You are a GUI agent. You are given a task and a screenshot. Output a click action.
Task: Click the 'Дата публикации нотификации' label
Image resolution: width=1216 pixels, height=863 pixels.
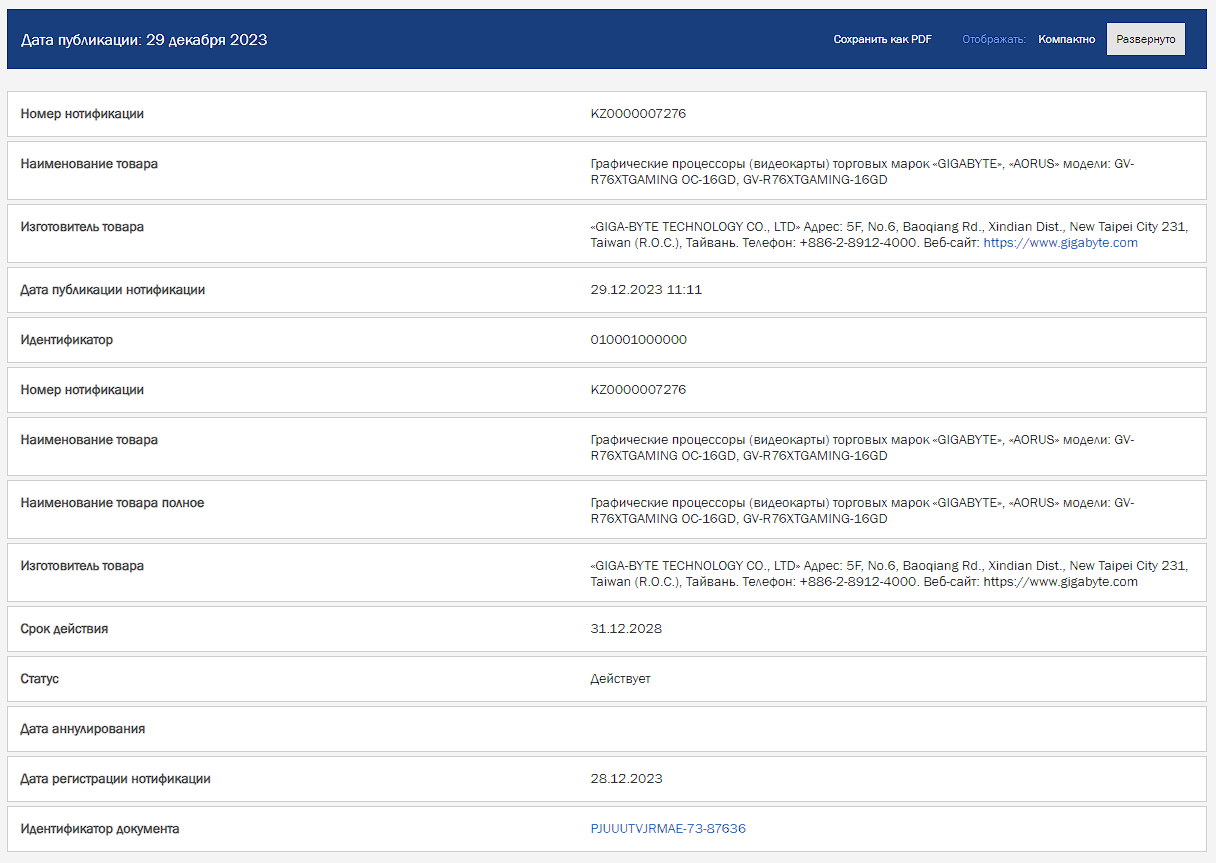pos(113,290)
